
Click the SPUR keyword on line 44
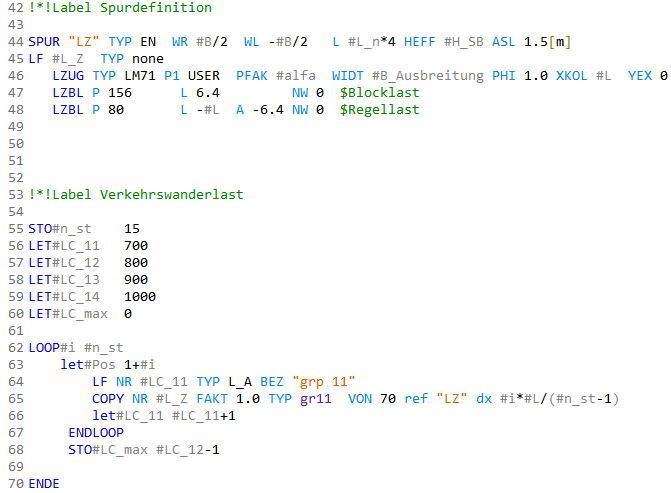click(x=44, y=42)
